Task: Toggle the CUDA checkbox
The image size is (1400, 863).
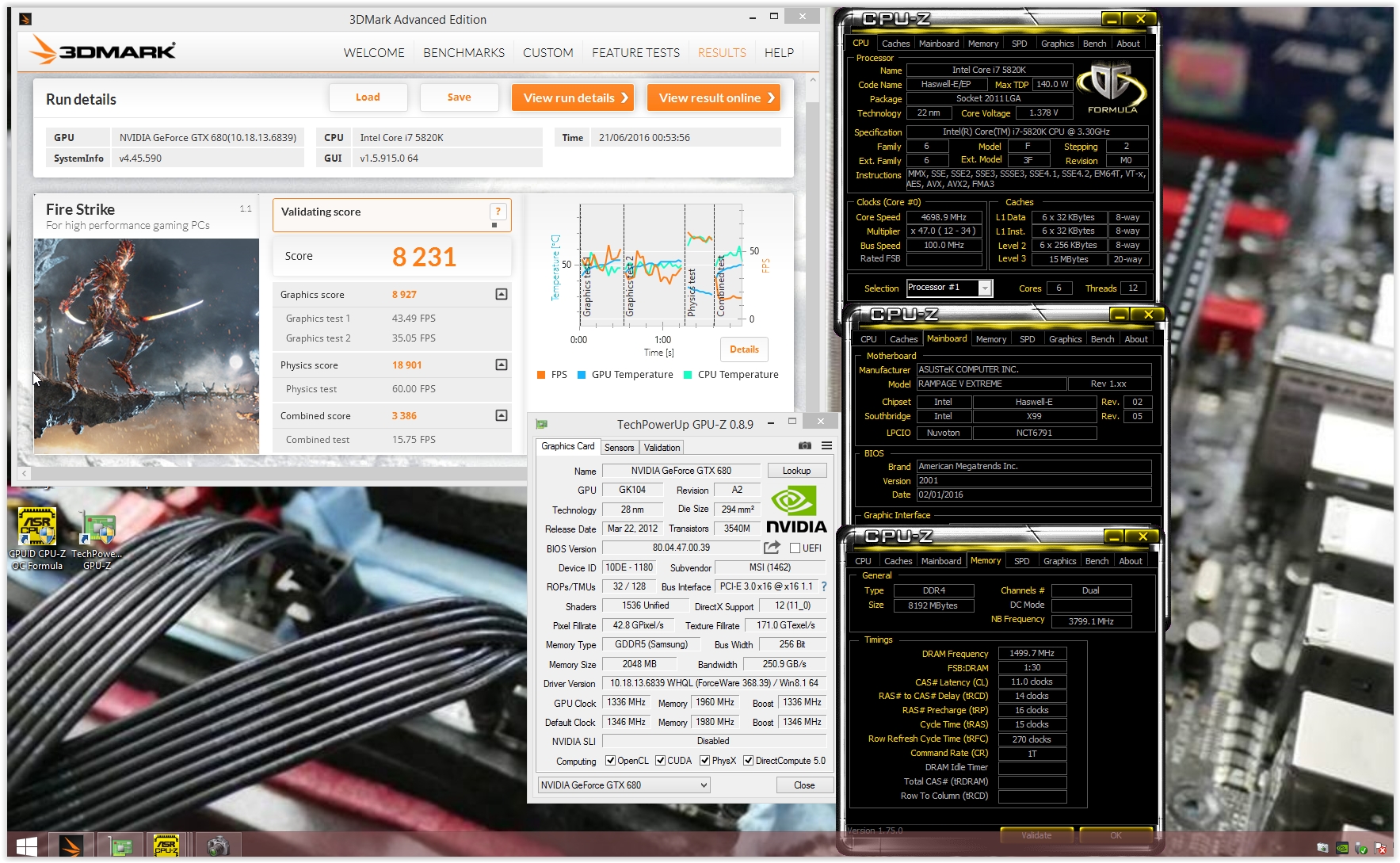Action: pyautogui.click(x=660, y=761)
